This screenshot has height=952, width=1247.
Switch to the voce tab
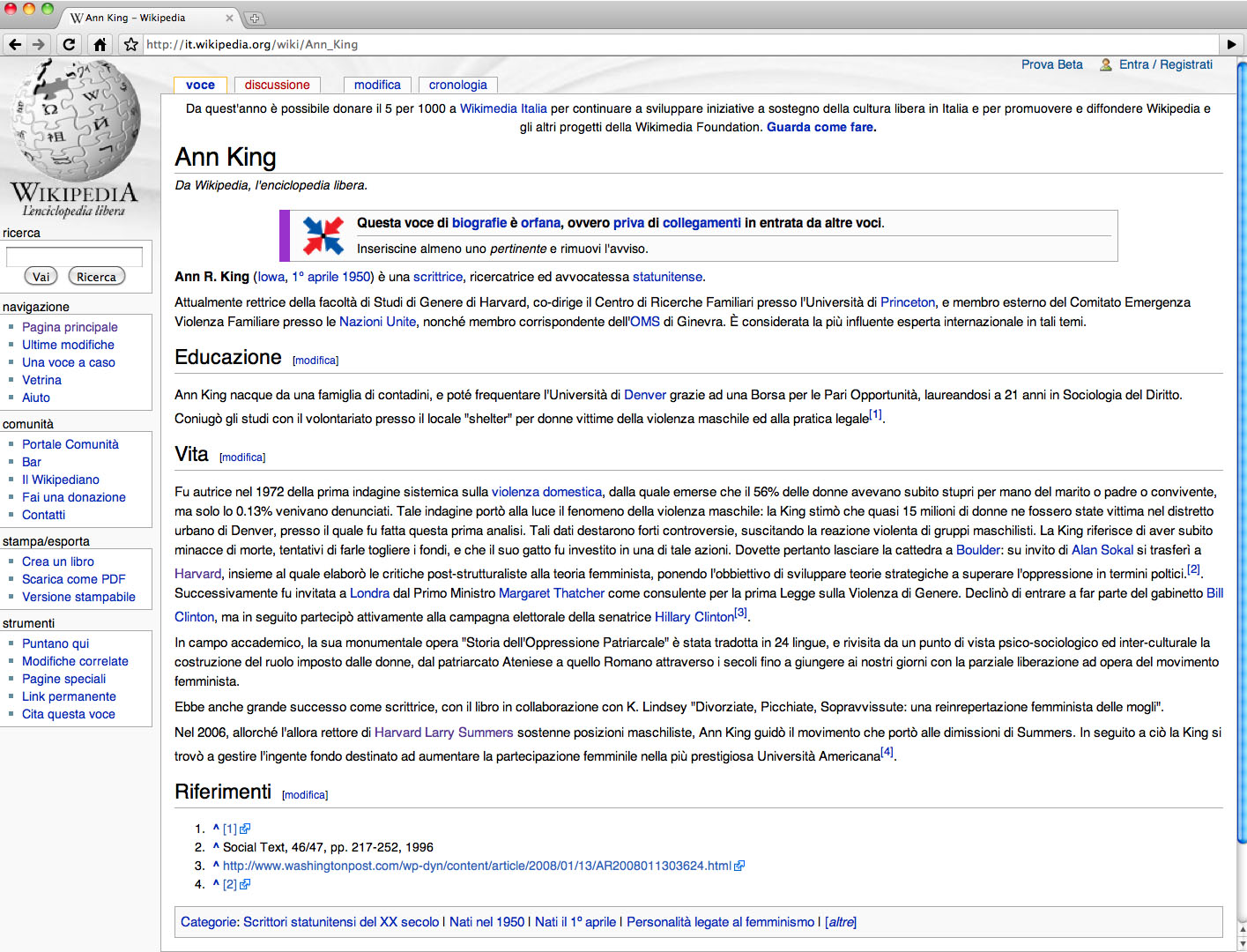tap(201, 86)
